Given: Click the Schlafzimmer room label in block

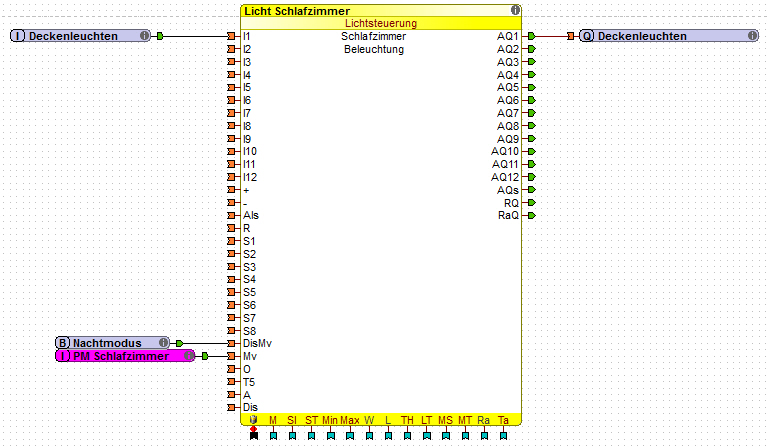Looking at the screenshot, I should coord(374,36).
